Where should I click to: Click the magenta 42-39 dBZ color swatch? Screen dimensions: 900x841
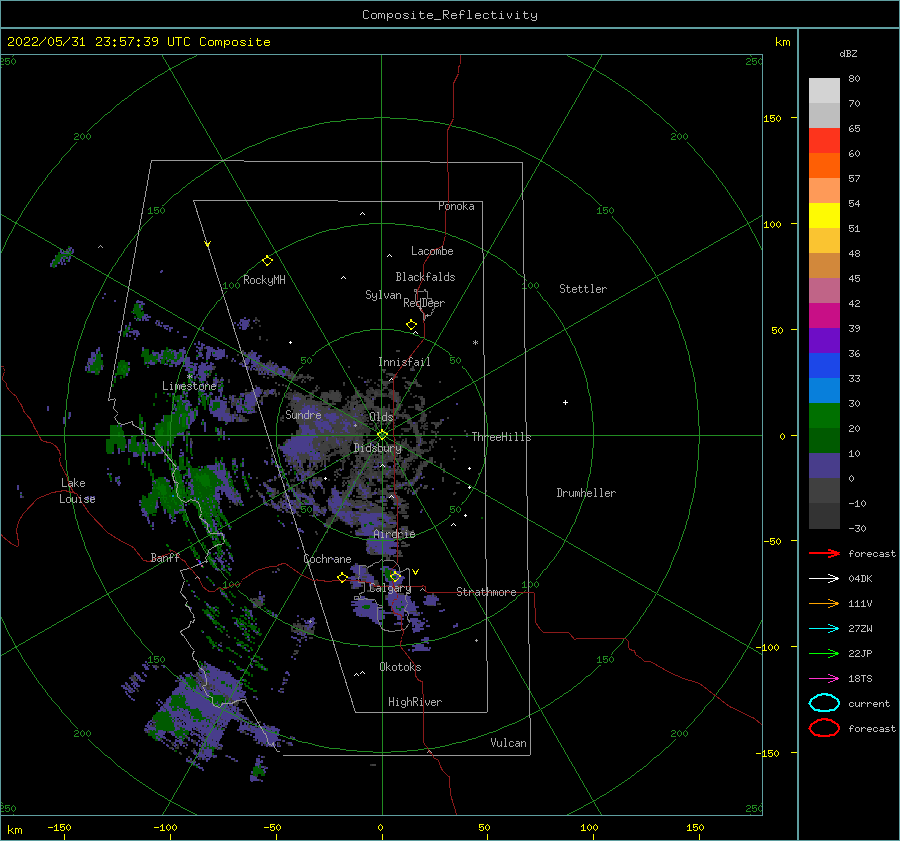(824, 316)
